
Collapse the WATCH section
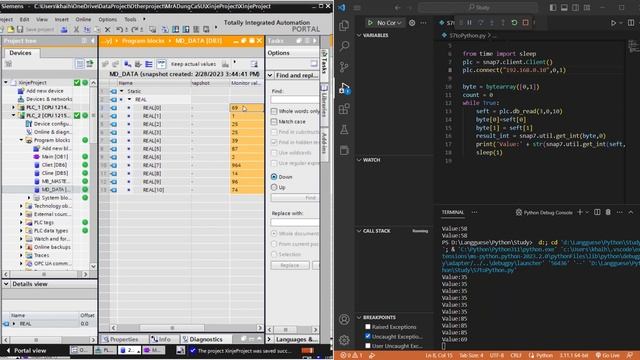coord(359,160)
